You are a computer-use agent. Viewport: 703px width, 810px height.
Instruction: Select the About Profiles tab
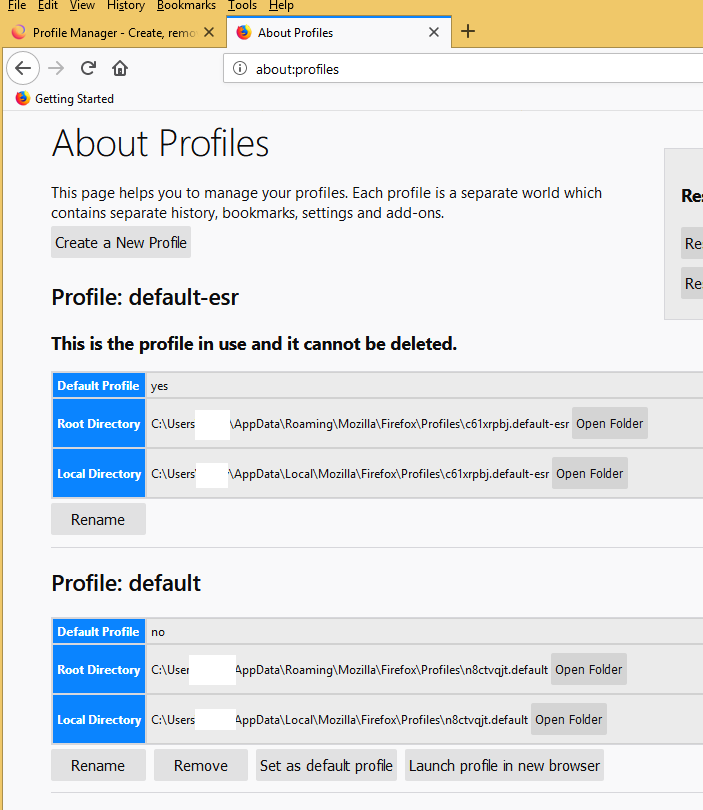338,33
